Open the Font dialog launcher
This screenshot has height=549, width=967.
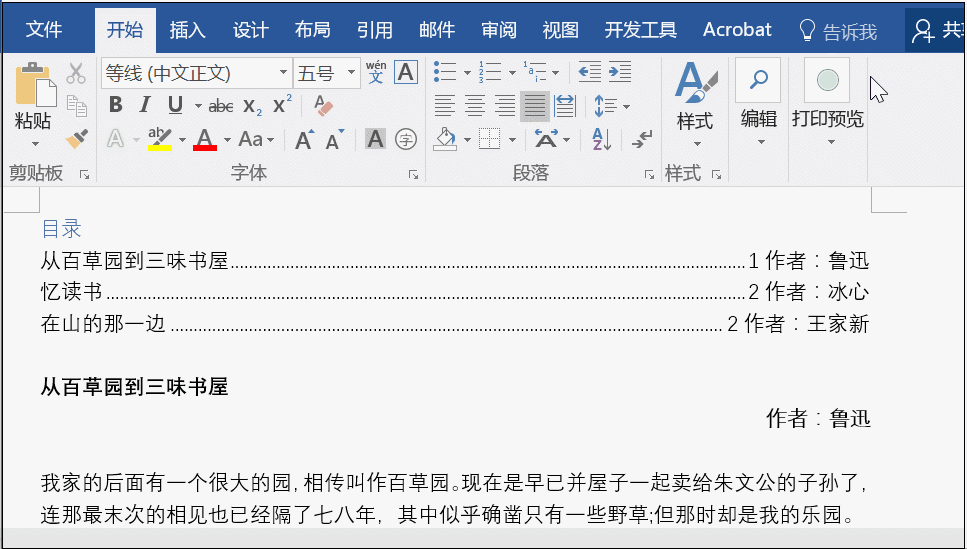(x=413, y=175)
